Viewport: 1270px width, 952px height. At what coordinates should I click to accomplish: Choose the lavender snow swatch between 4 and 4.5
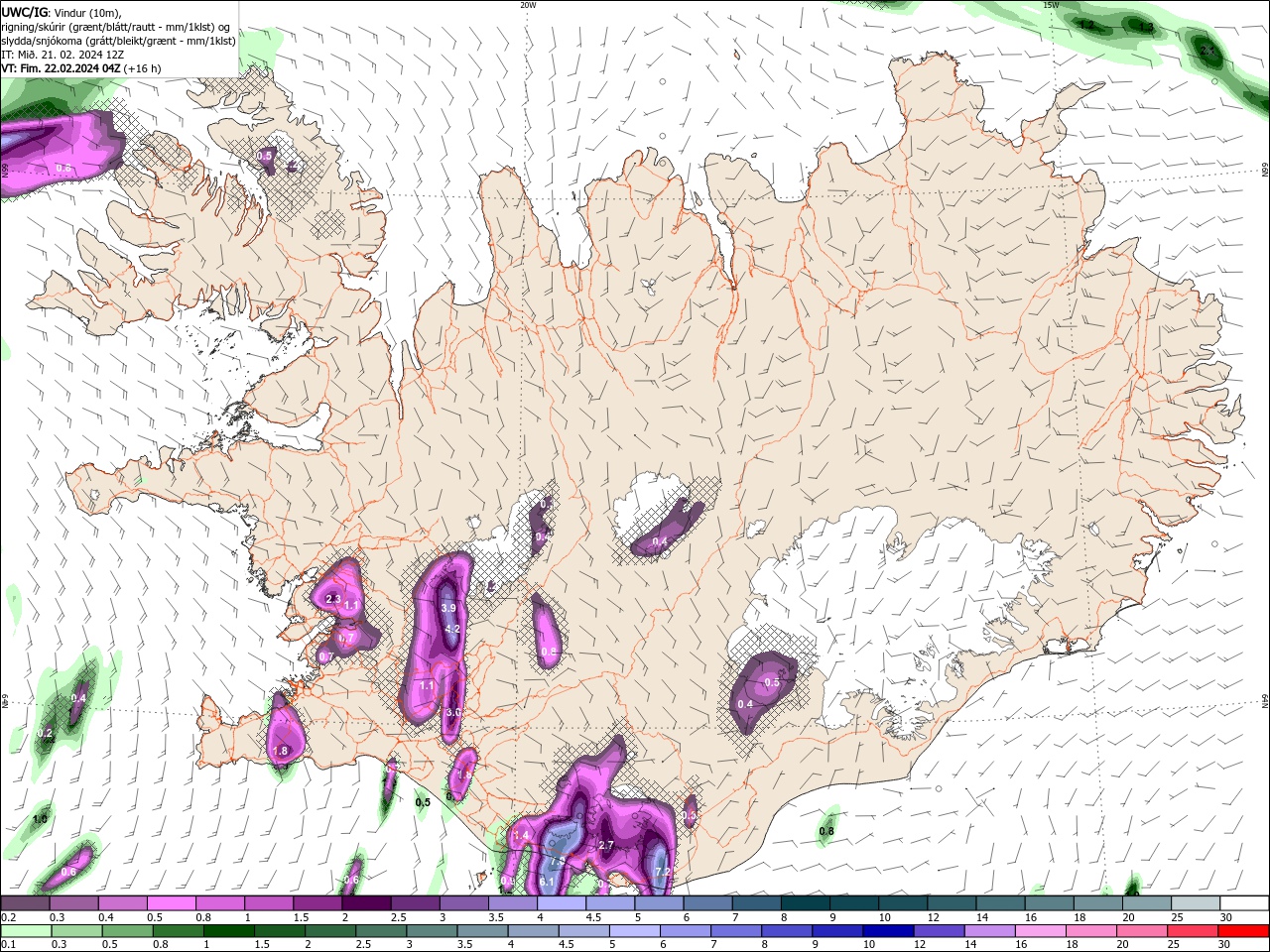pyautogui.click(x=562, y=903)
